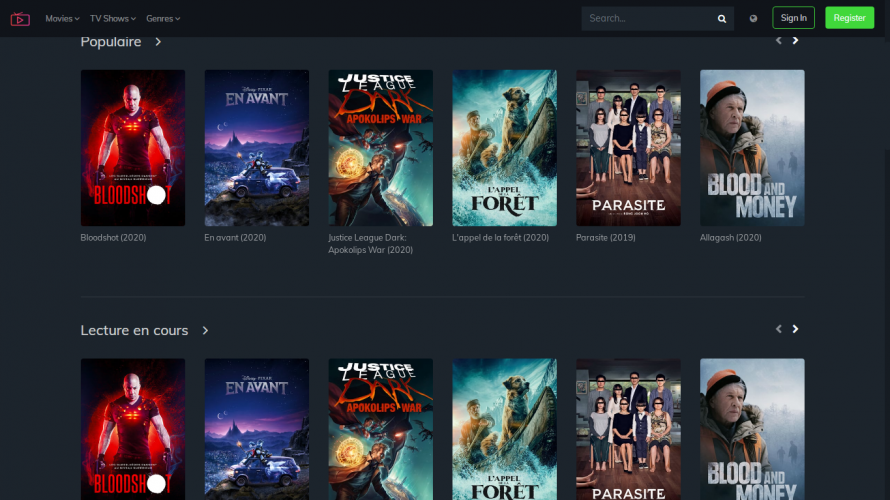Open the language globe icon

pos(753,19)
